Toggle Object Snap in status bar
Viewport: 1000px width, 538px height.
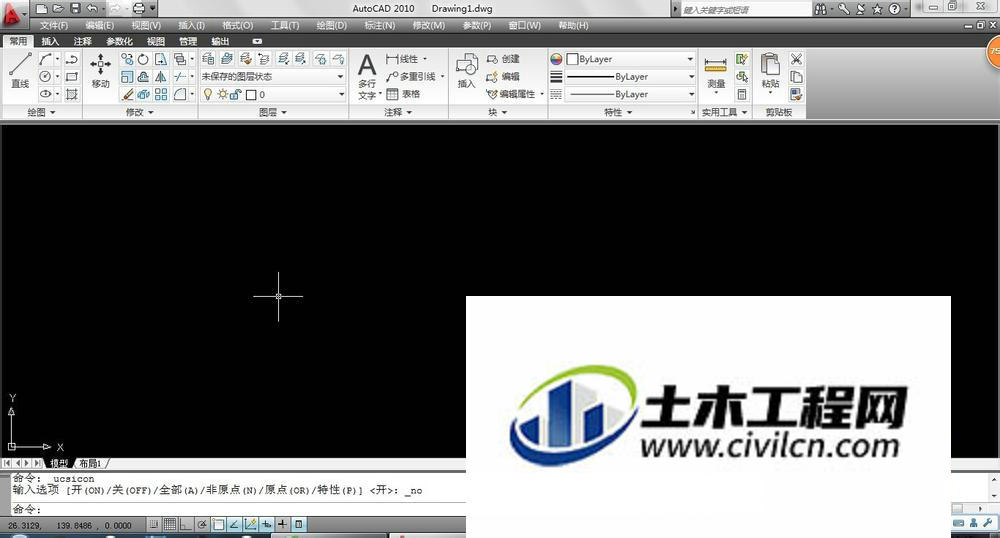coord(218,525)
